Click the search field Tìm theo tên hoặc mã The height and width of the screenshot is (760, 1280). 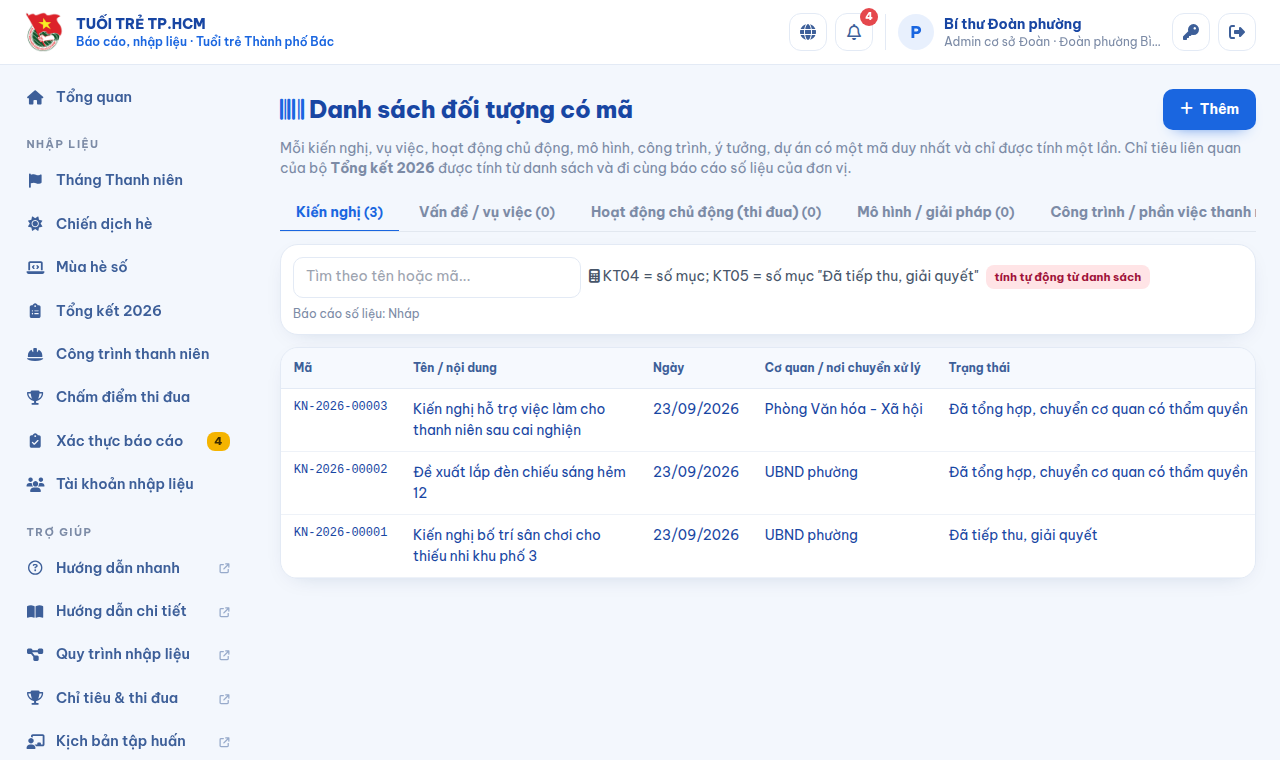pyautogui.click(x=437, y=277)
